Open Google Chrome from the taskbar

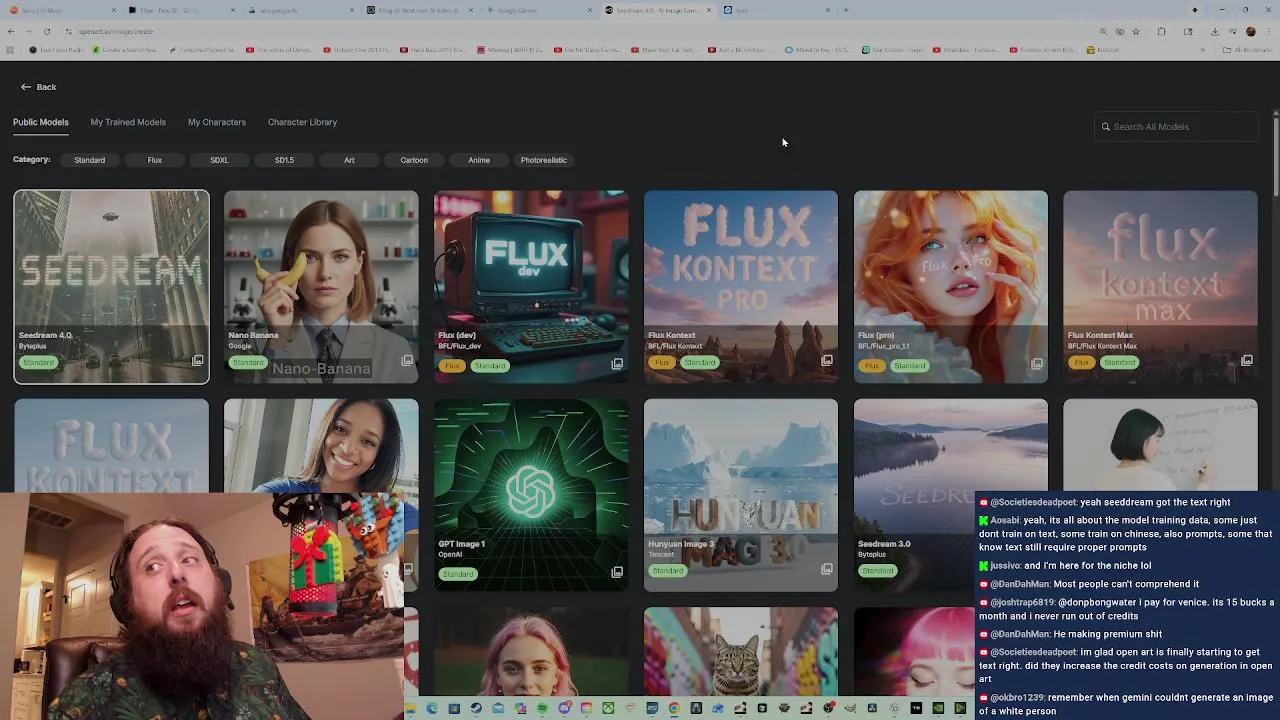[x=674, y=708]
